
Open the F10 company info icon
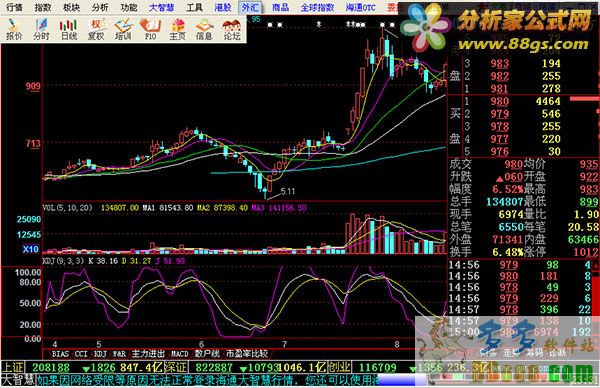[x=150, y=29]
